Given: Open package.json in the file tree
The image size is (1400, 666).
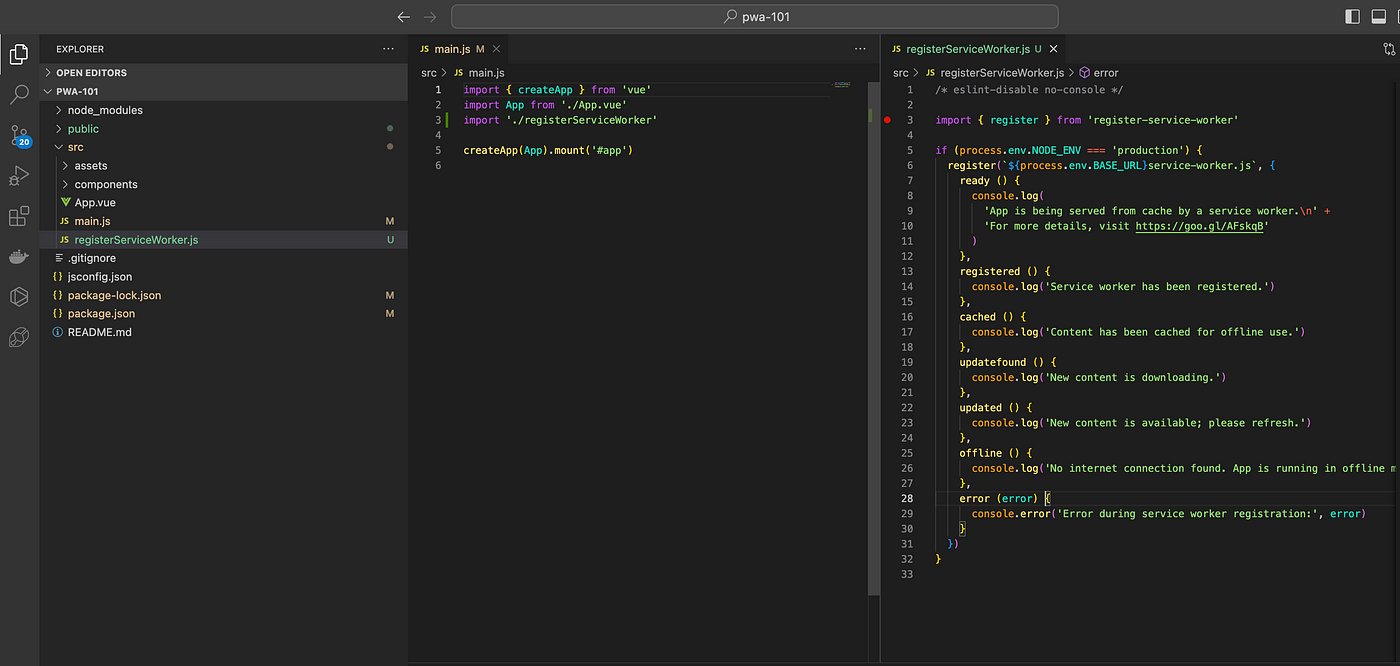Looking at the screenshot, I should [100, 314].
